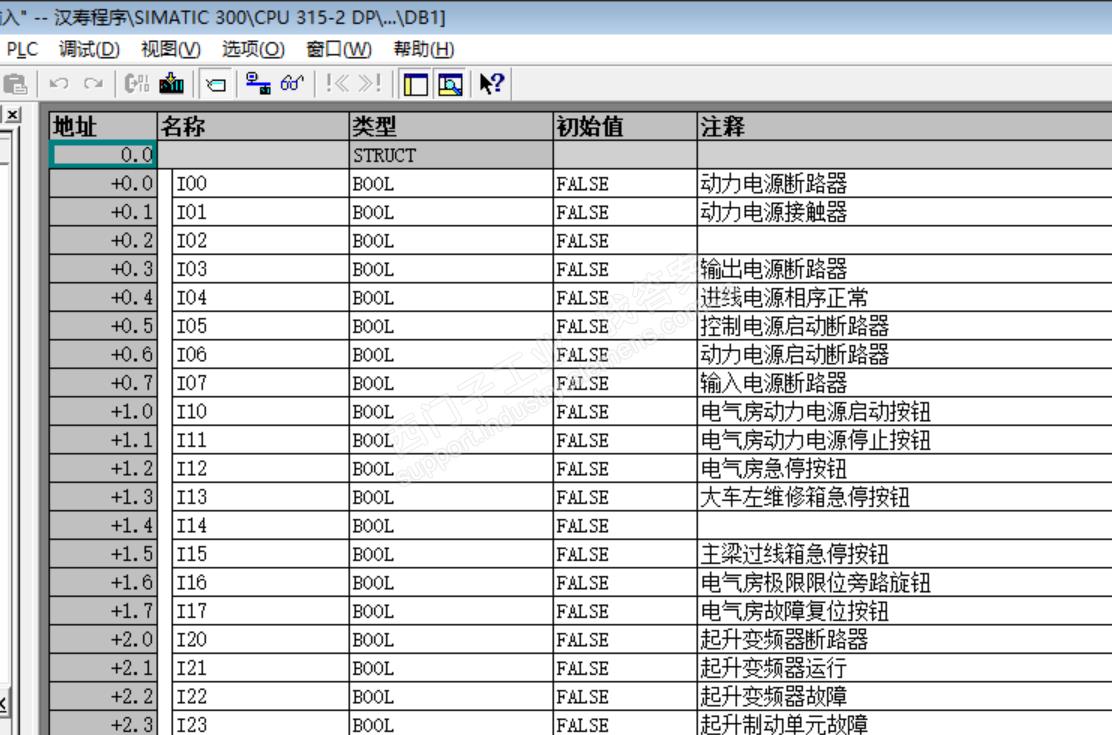
Task: Click comment 控制电源启动断路器
Action: click(794, 326)
